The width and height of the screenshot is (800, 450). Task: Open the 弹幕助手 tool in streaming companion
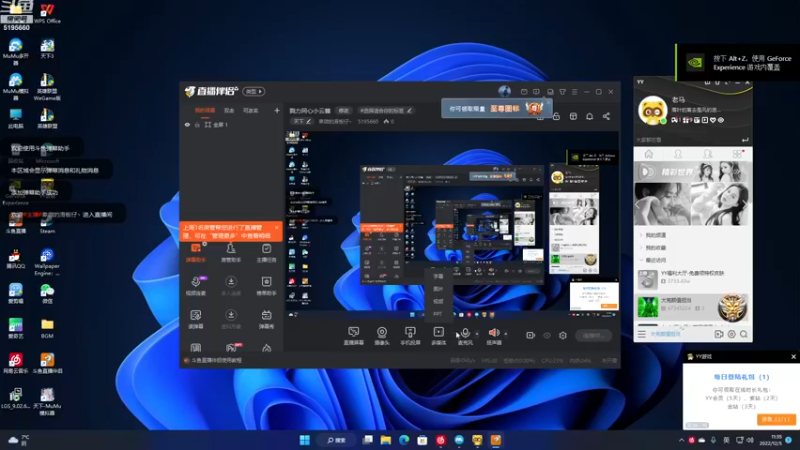tap(196, 253)
